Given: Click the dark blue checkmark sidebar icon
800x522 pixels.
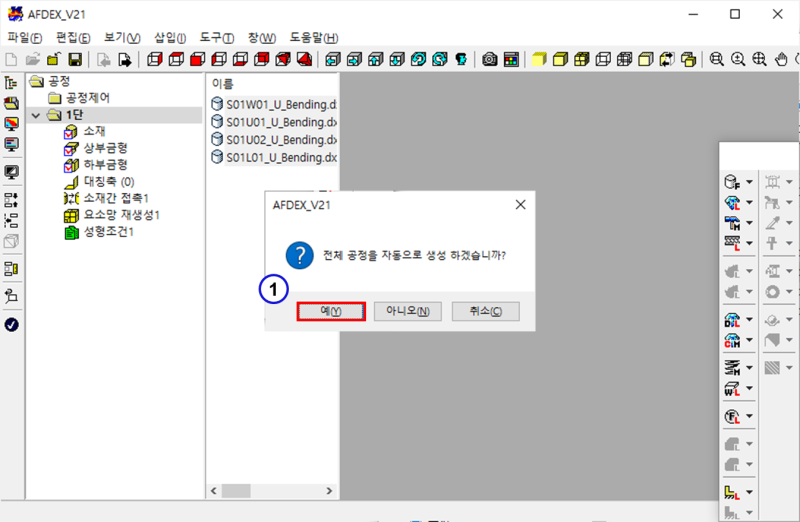Looking at the screenshot, I should (x=12, y=324).
